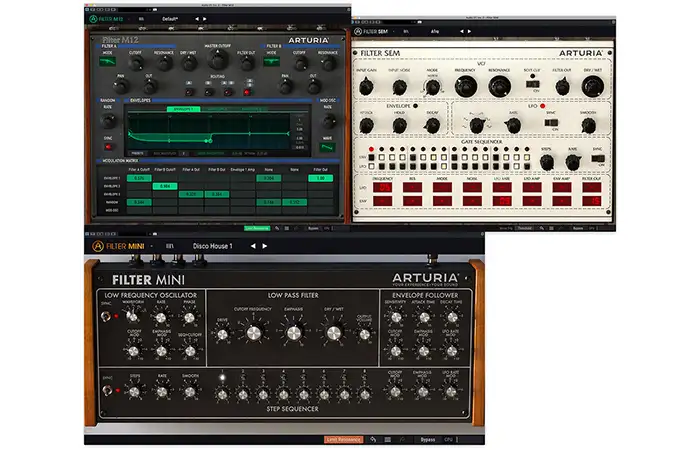Click Bypass button in Filter MINI

coord(427,440)
